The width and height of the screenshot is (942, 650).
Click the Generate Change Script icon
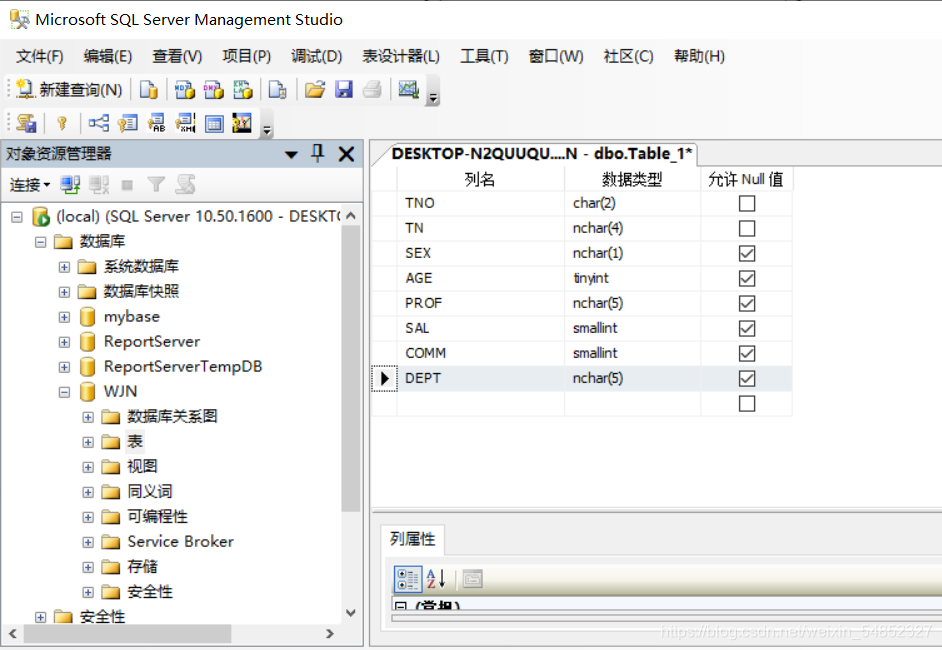[26, 123]
